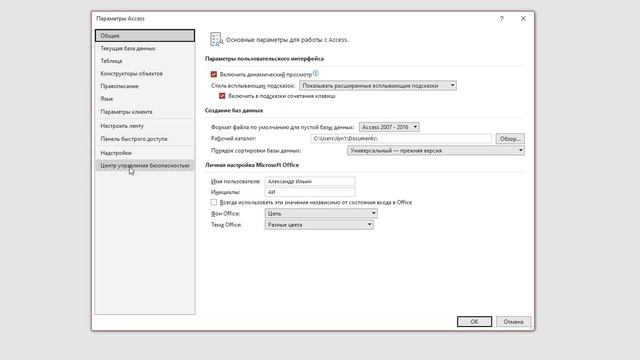This screenshot has height=360, width=640.
Task: Confirm with the OK button
Action: pos(474,322)
